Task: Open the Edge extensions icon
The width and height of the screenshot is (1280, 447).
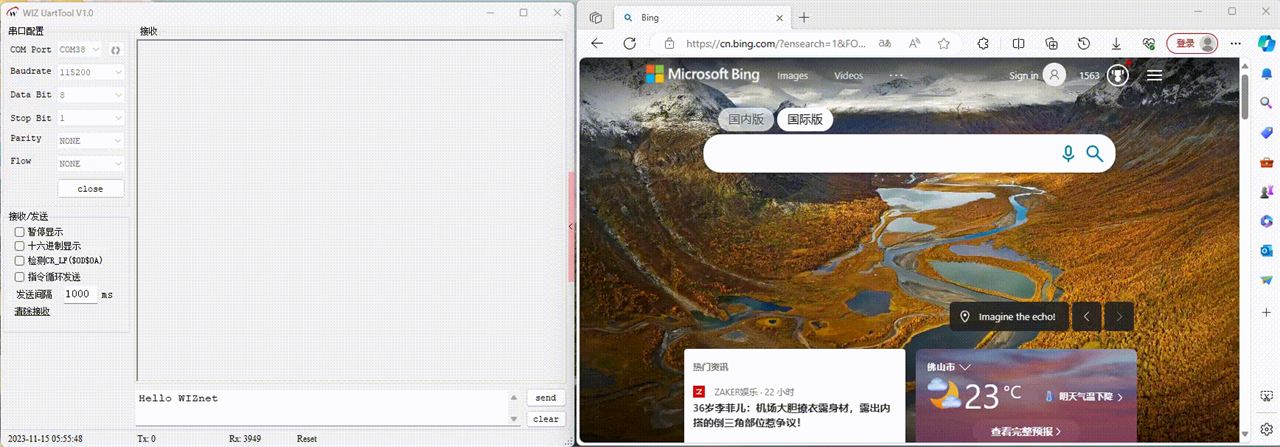Action: coord(983,44)
